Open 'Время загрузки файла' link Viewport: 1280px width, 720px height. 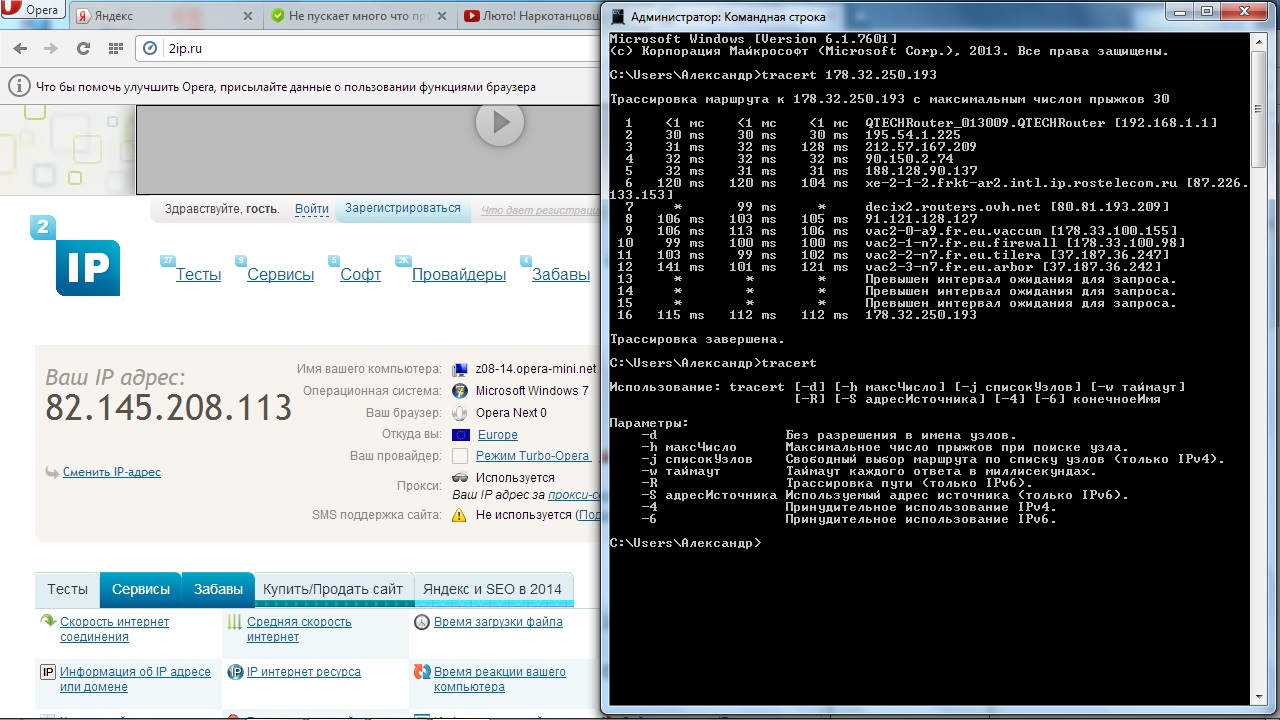pos(498,622)
